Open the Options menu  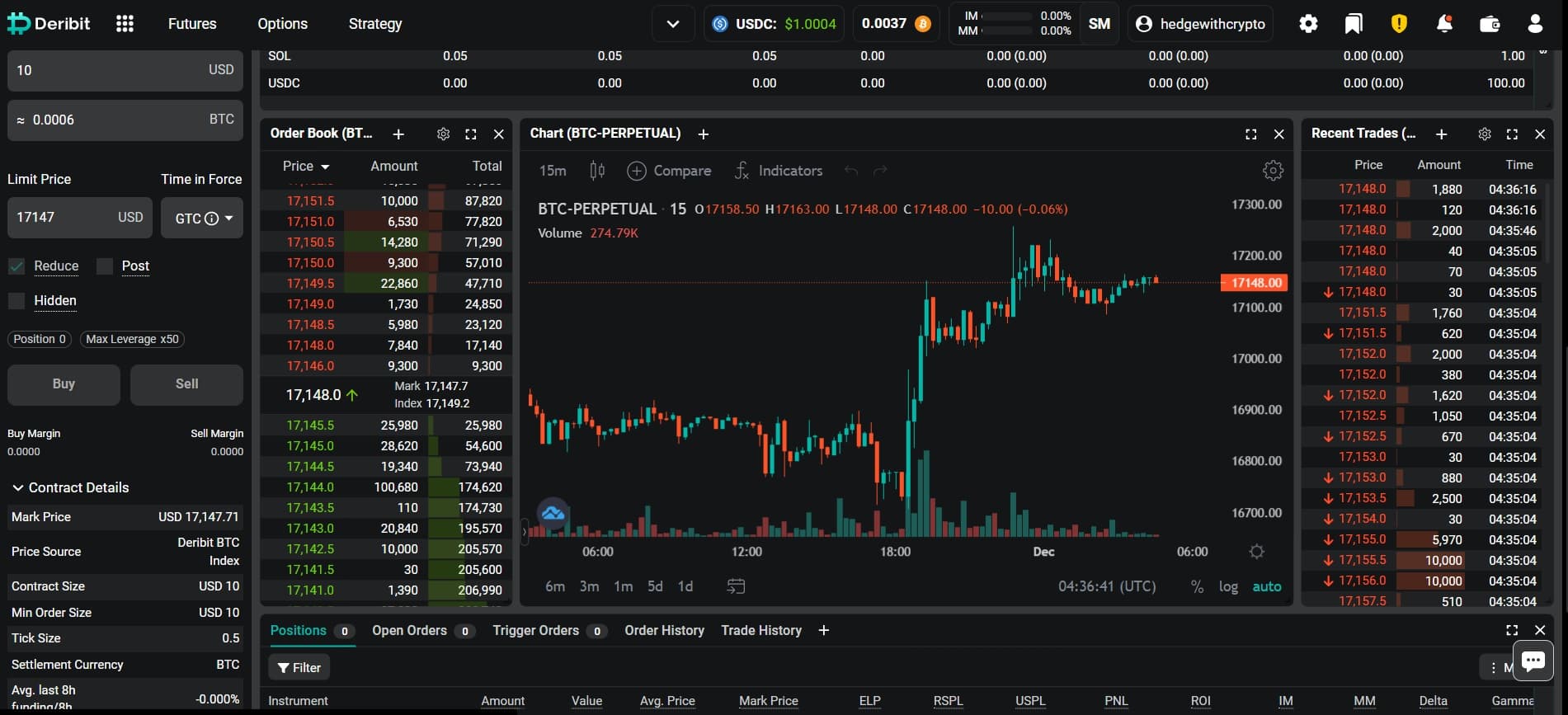tap(282, 24)
